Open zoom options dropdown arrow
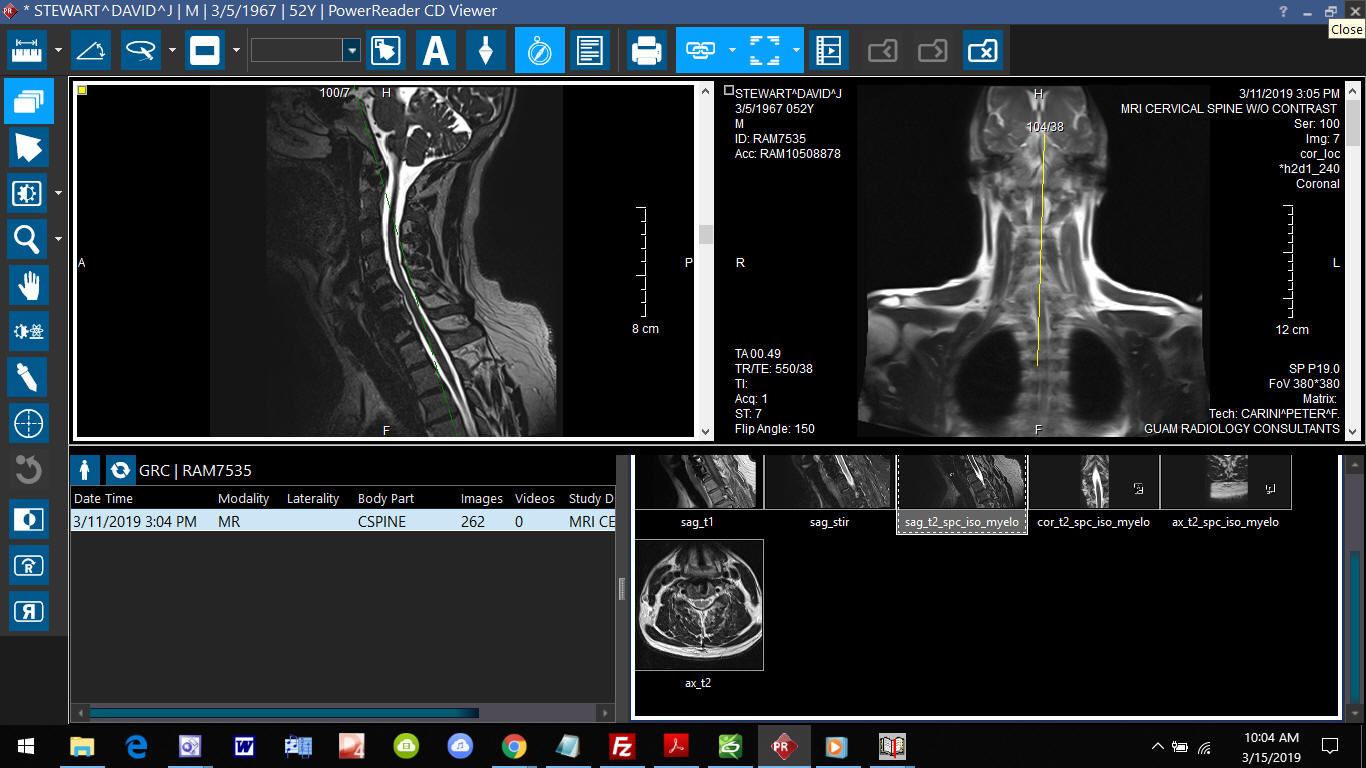Image resolution: width=1366 pixels, height=768 pixels. pyautogui.click(x=58, y=239)
